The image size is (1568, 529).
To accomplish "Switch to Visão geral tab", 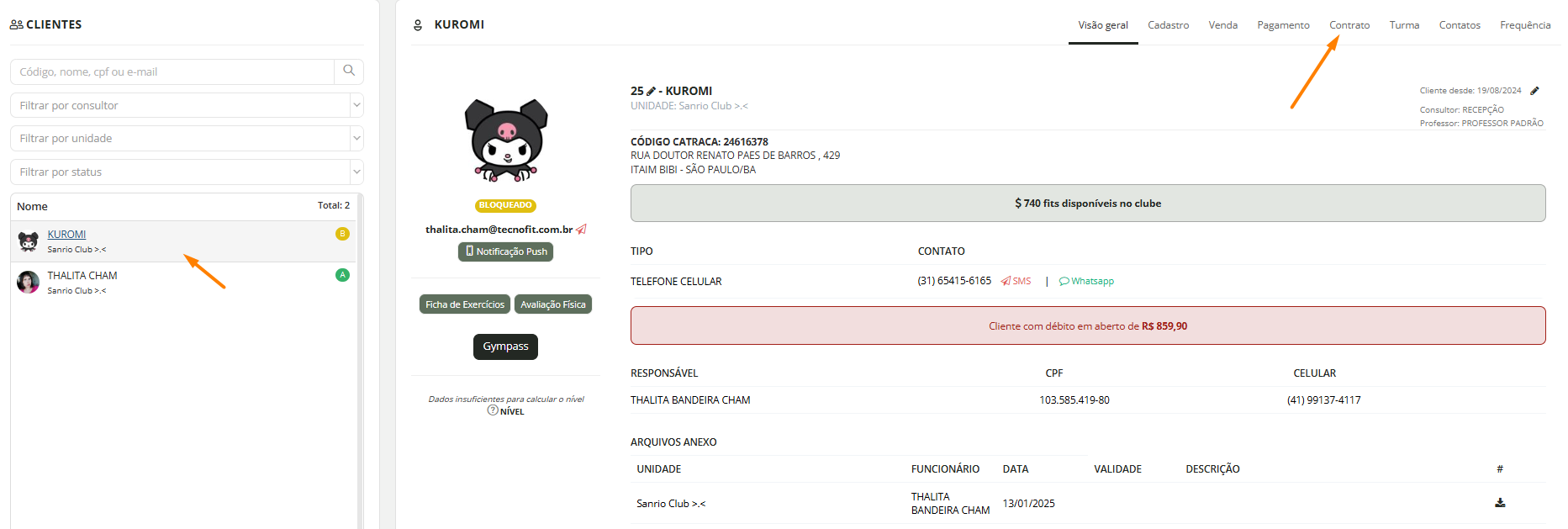I will (x=1103, y=25).
